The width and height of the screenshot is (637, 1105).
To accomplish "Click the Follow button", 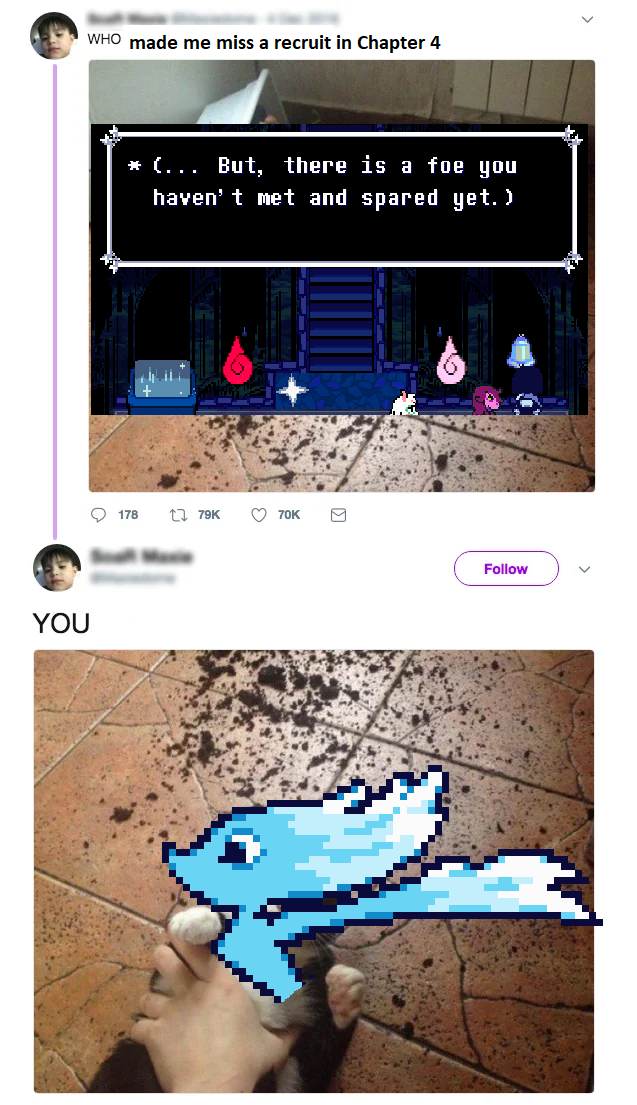I will tap(506, 569).
